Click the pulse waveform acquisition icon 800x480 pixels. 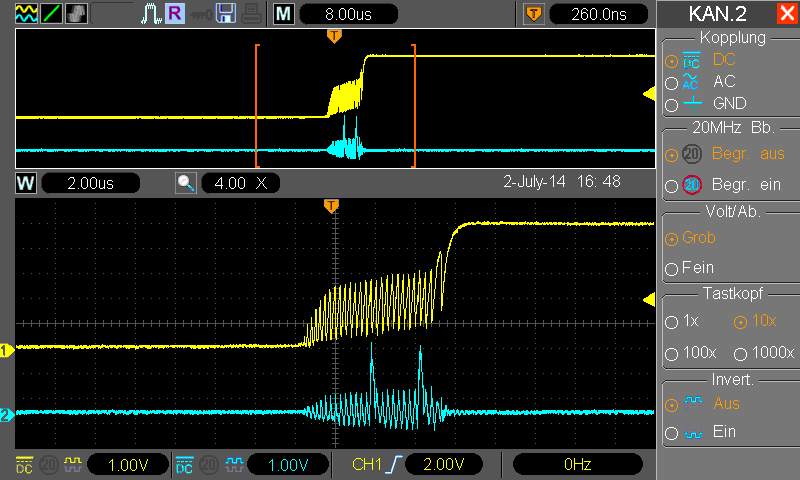tap(151, 14)
